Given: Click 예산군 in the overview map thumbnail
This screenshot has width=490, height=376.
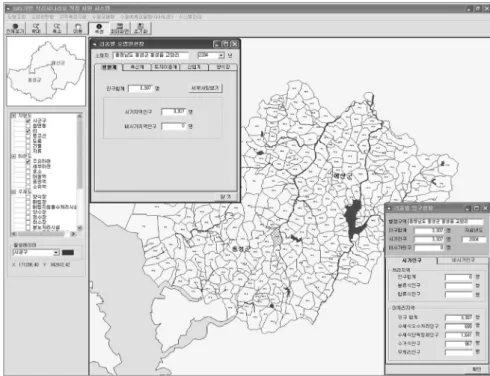Looking at the screenshot, I should (x=57, y=63).
